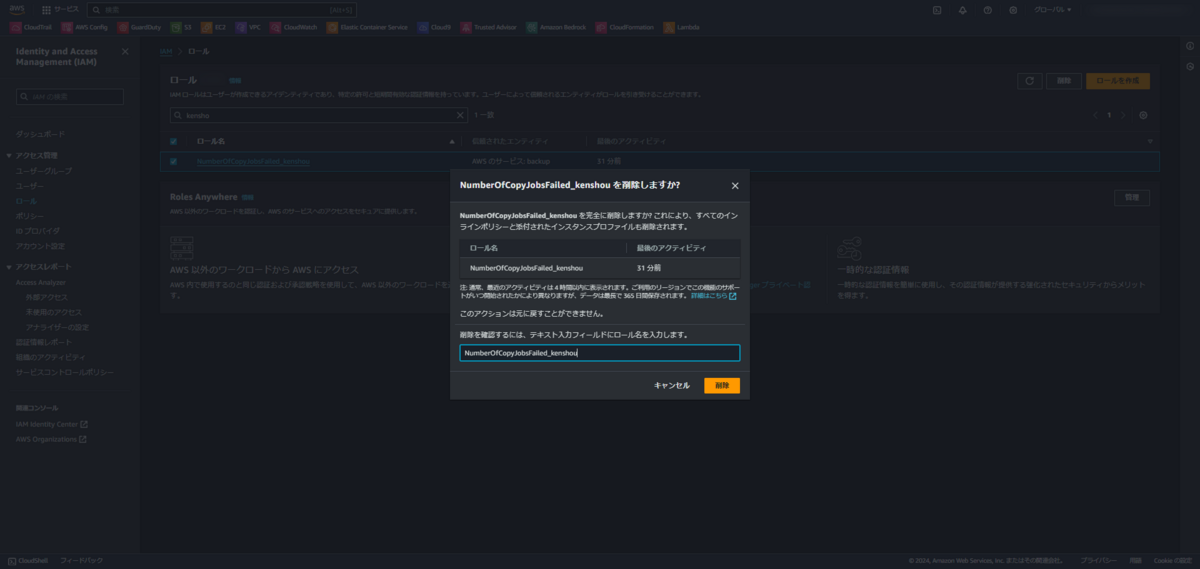Open the グローバル region dropdown
The width and height of the screenshot is (1200, 569).
(1053, 9)
